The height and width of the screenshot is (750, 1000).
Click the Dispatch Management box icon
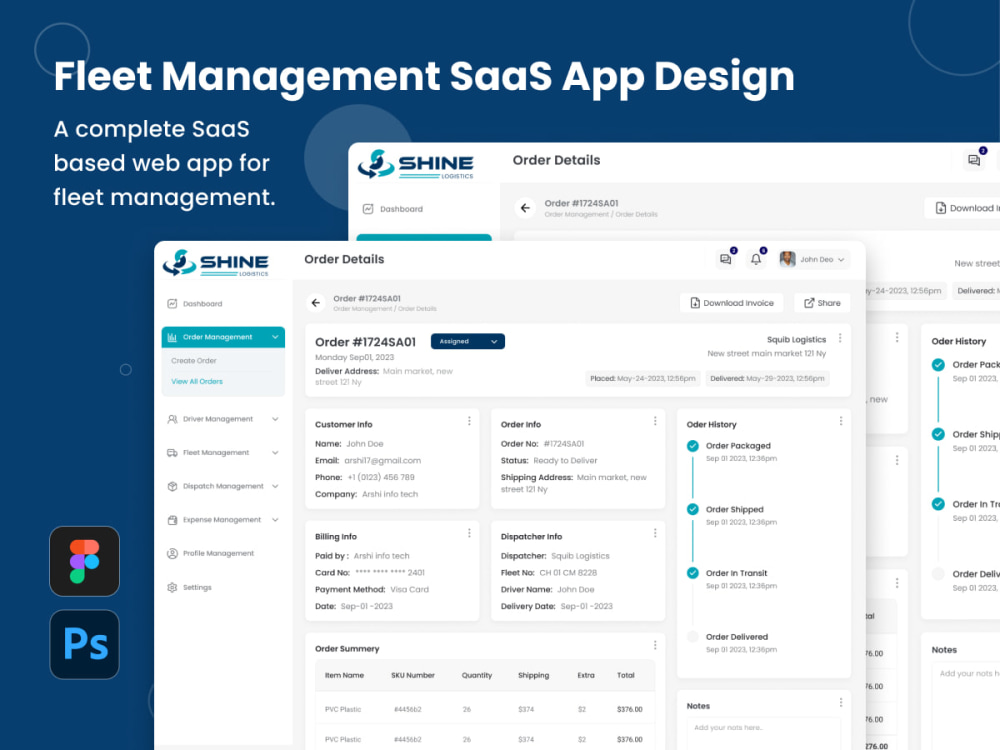[x=172, y=486]
